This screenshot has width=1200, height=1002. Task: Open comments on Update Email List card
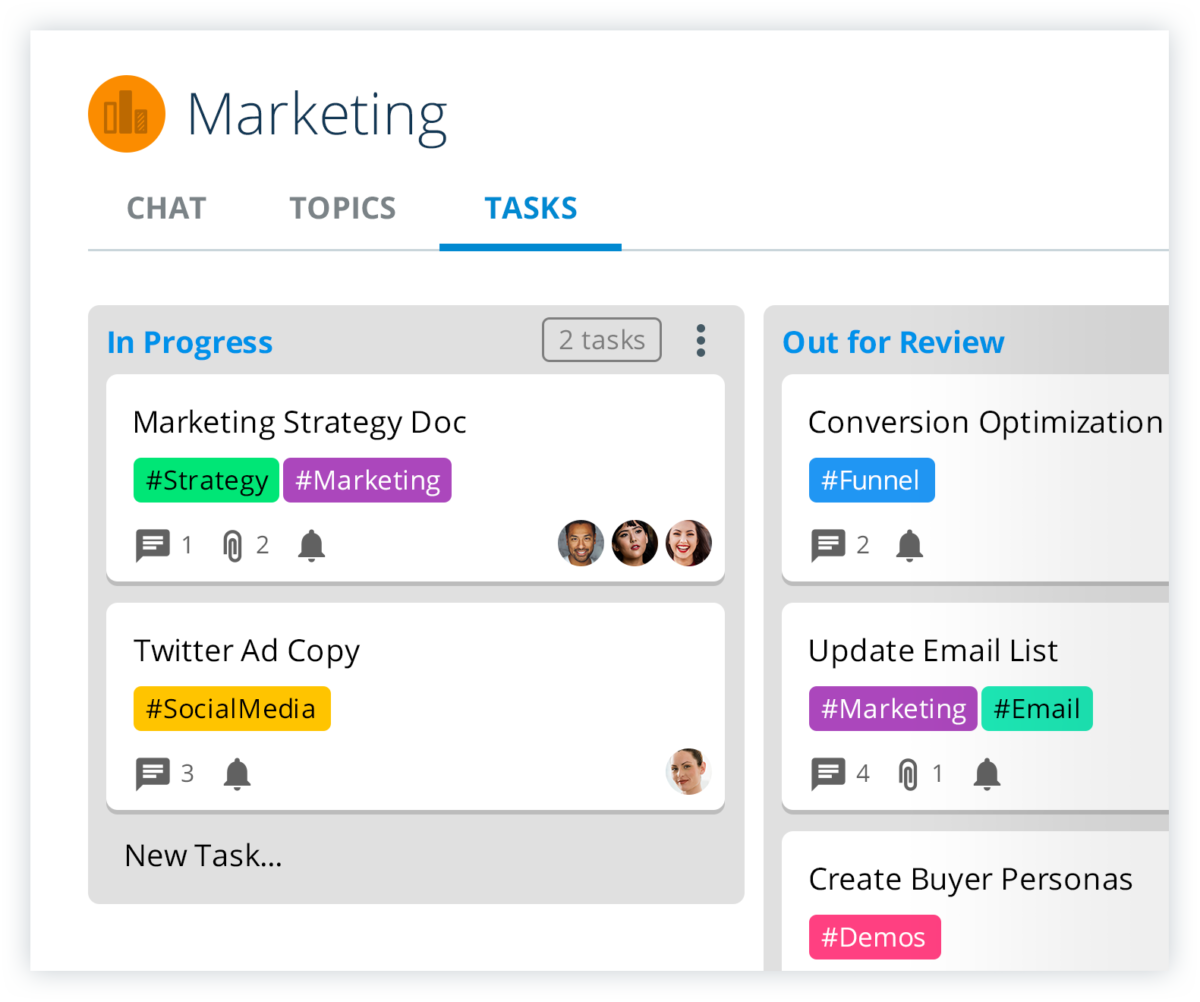828,773
